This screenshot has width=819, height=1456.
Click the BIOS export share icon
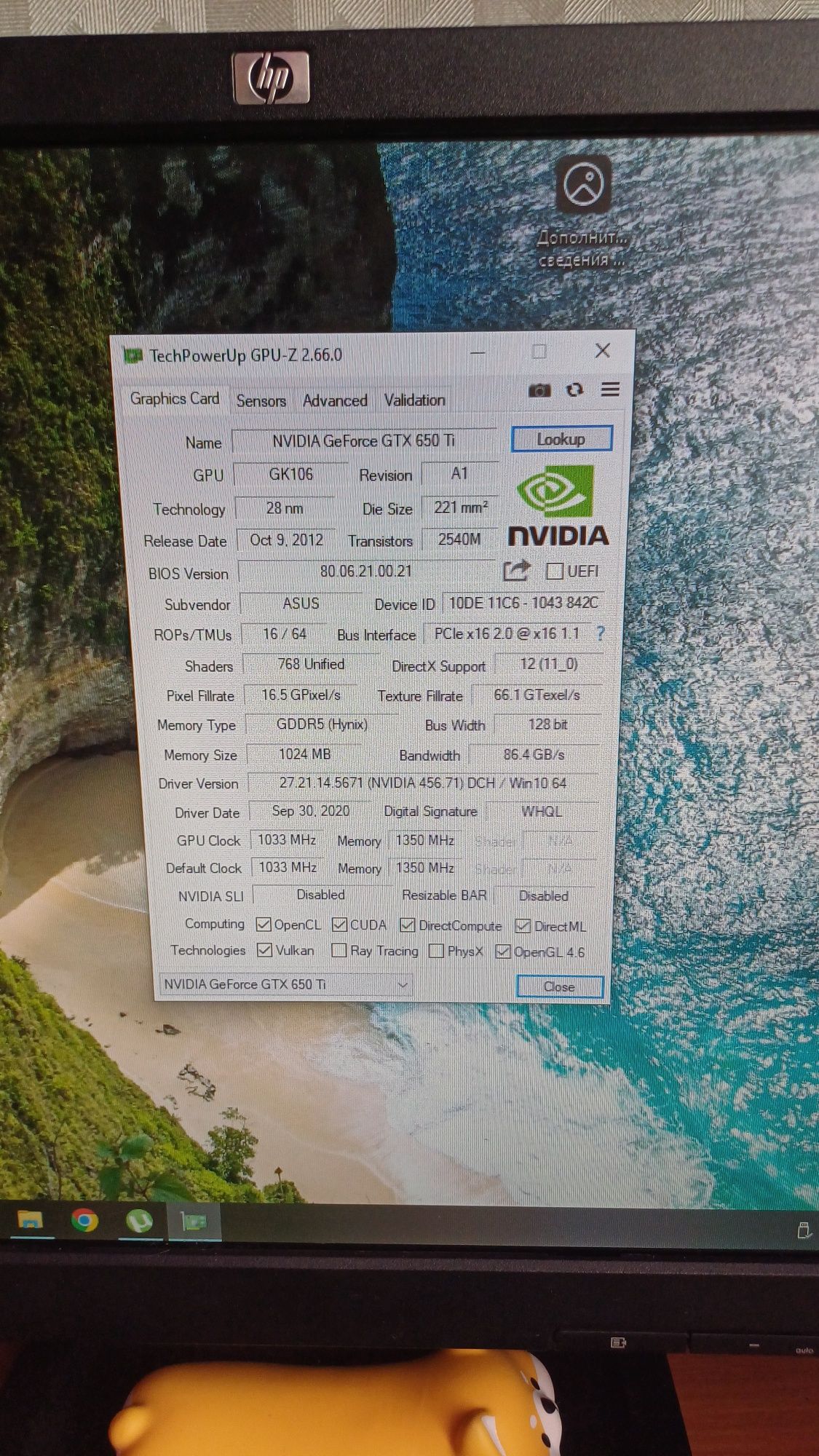[516, 570]
